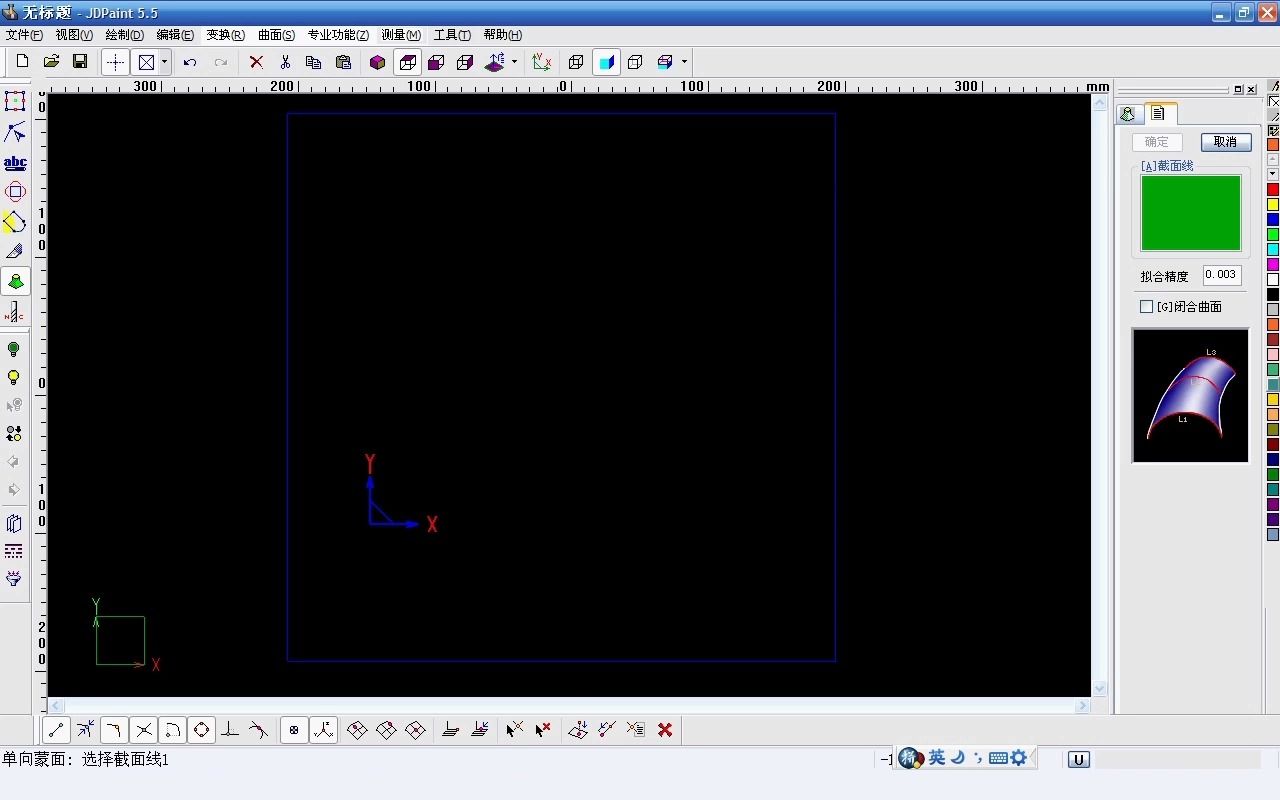Click the 取消 button
This screenshot has width=1280, height=800.
(x=1225, y=141)
